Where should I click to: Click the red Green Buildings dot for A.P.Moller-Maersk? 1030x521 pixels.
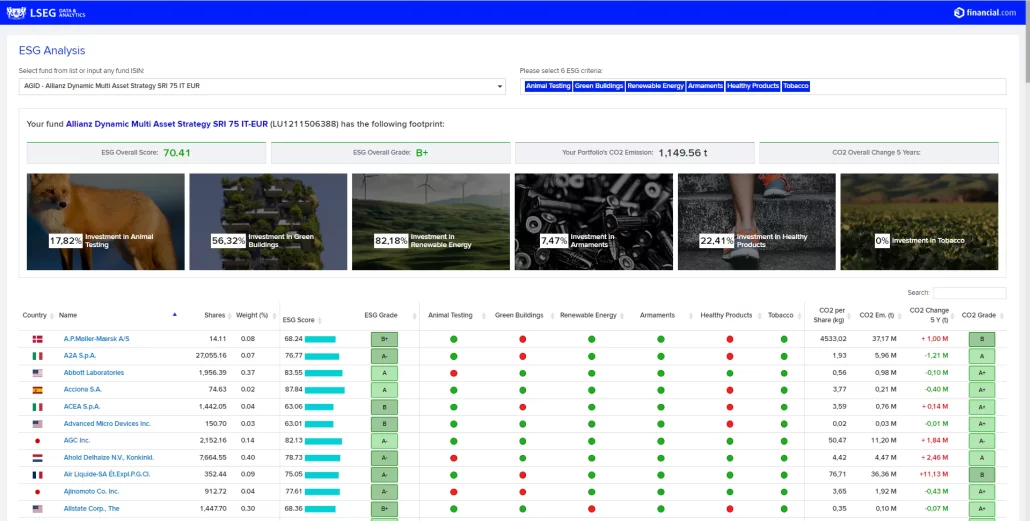click(522, 339)
